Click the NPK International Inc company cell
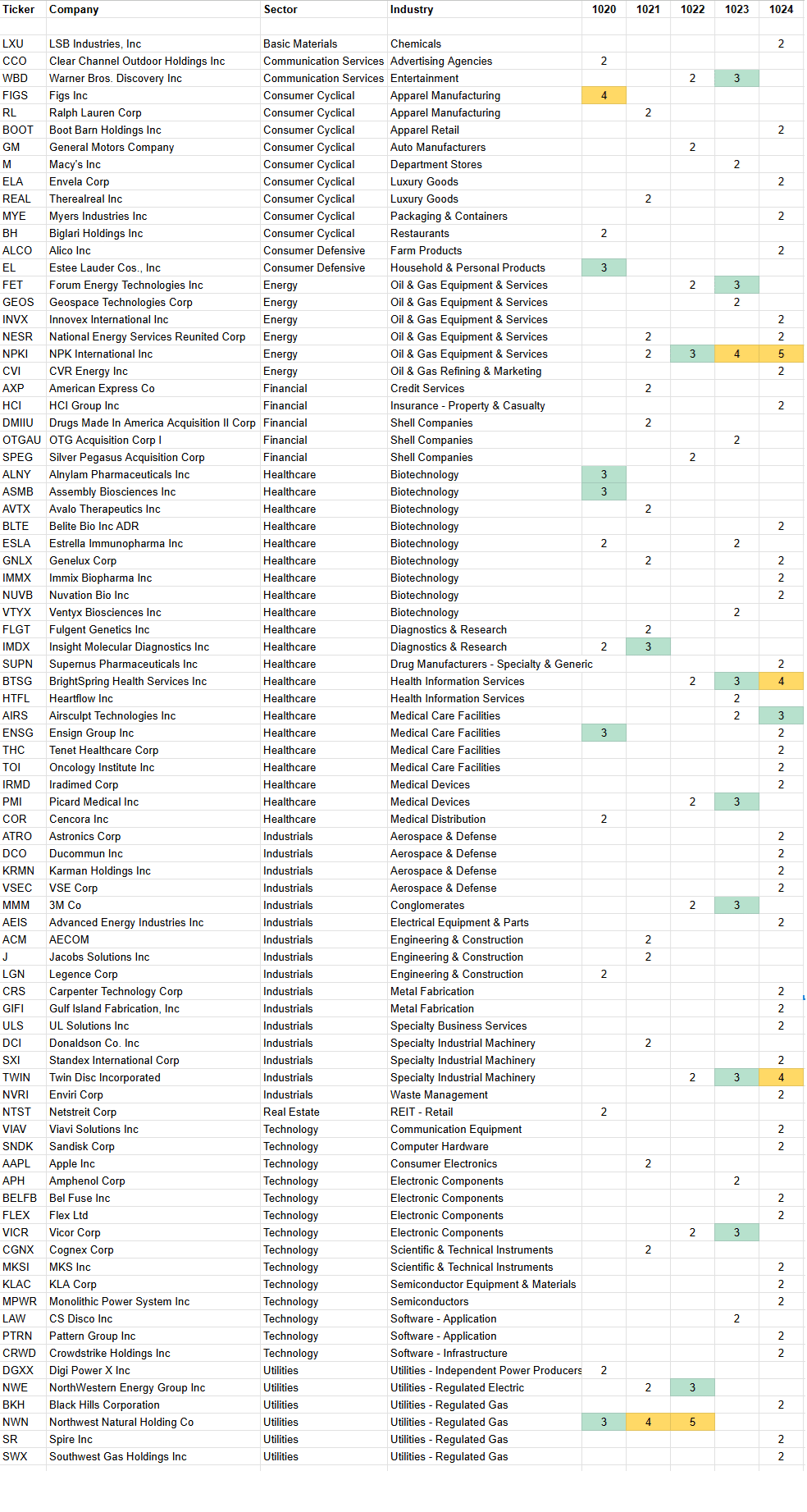 click(x=153, y=354)
